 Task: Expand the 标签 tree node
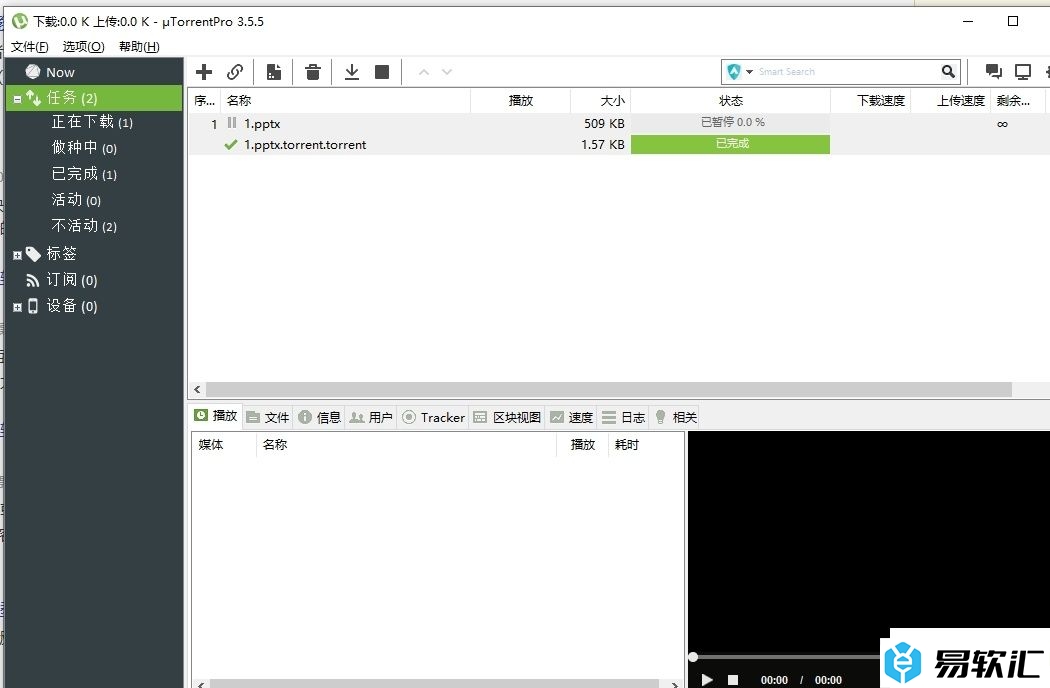[x=17, y=255]
